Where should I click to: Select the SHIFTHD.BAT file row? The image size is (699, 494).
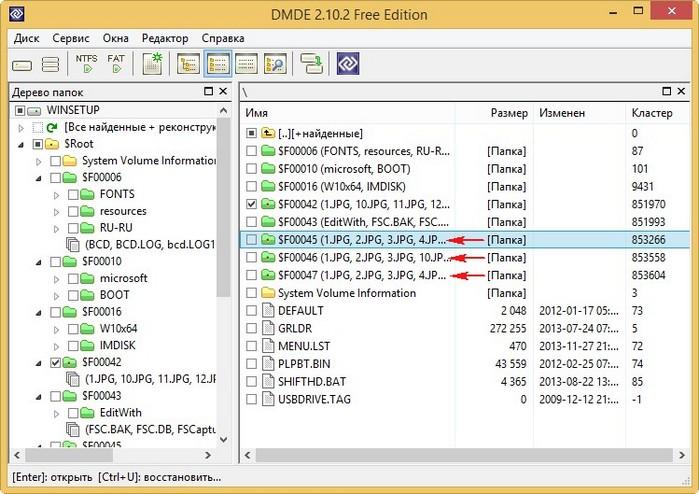[x=464, y=382]
